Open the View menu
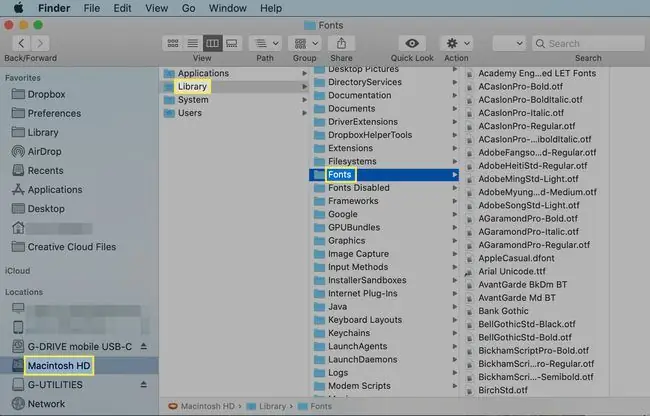This screenshot has height=416, width=650. (x=156, y=8)
